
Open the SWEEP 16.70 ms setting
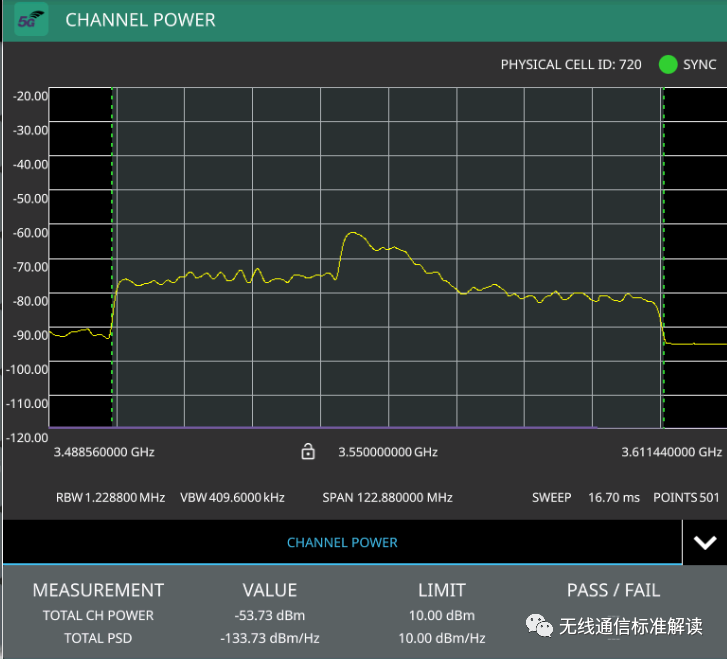tap(585, 497)
